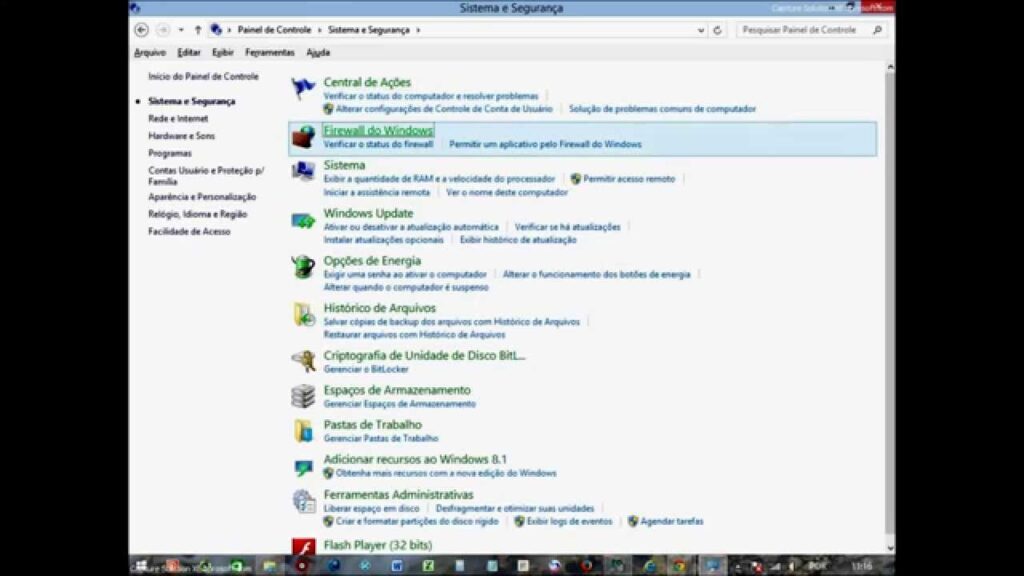Open Central de Ações heading
The height and width of the screenshot is (576, 1024).
(x=367, y=82)
